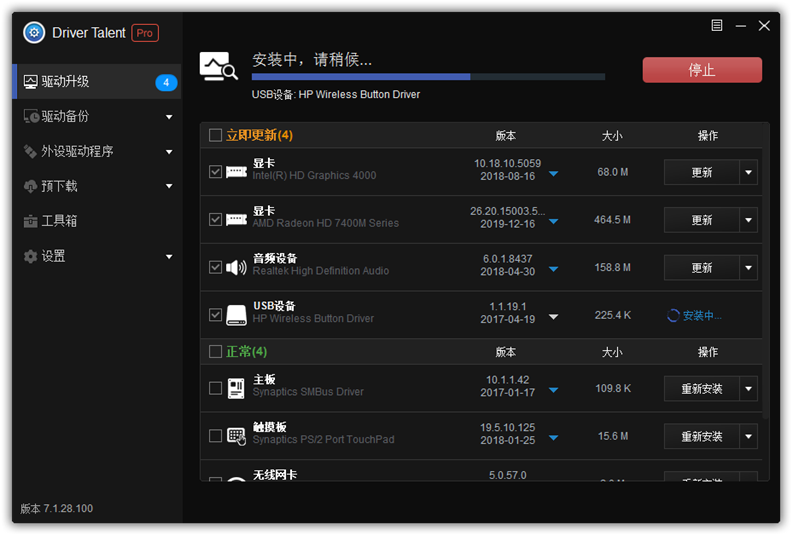Uncheck the AMD Radeon HD 7400M checkbox
The height and width of the screenshot is (535, 792).
tap(215, 219)
